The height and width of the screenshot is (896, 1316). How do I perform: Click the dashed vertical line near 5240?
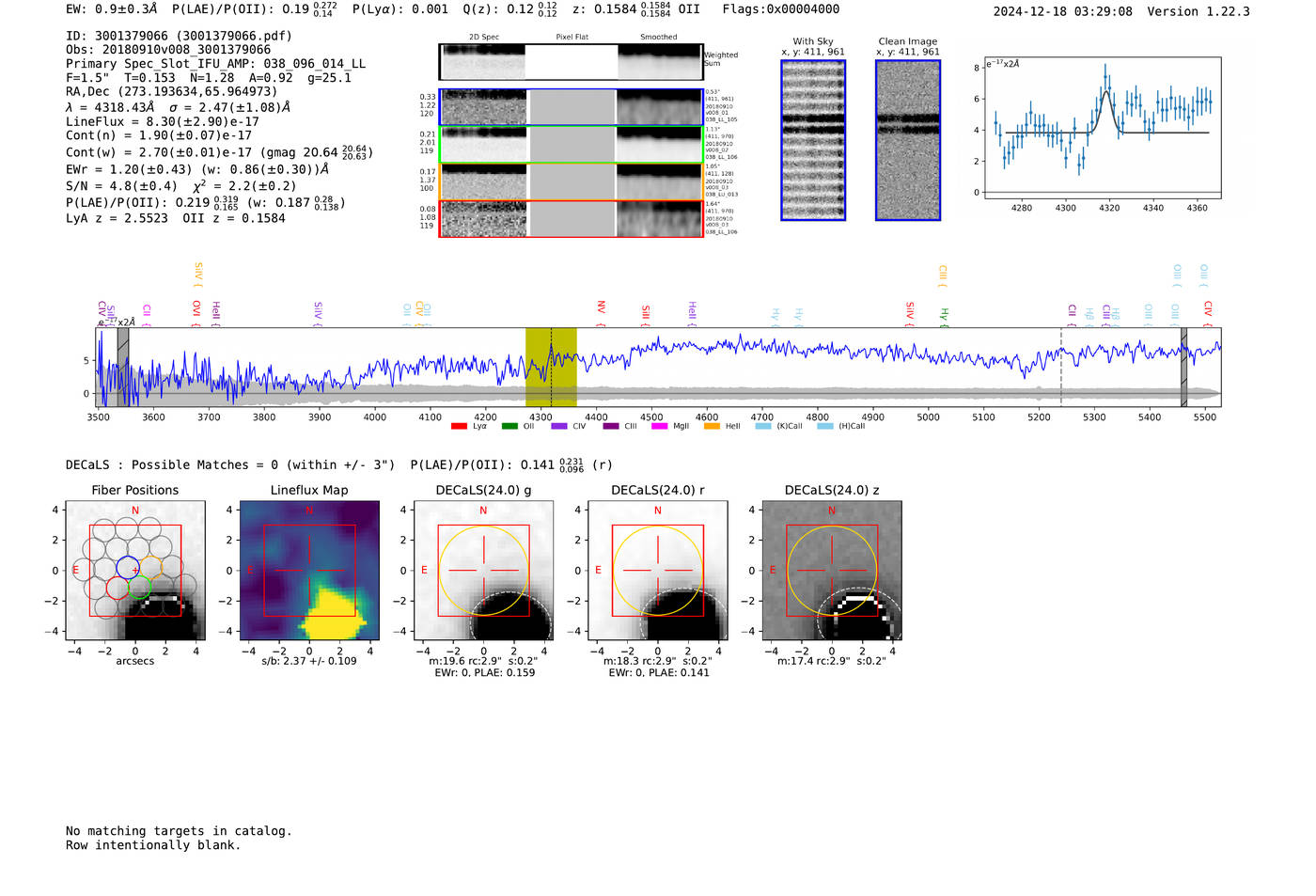coord(1061,368)
